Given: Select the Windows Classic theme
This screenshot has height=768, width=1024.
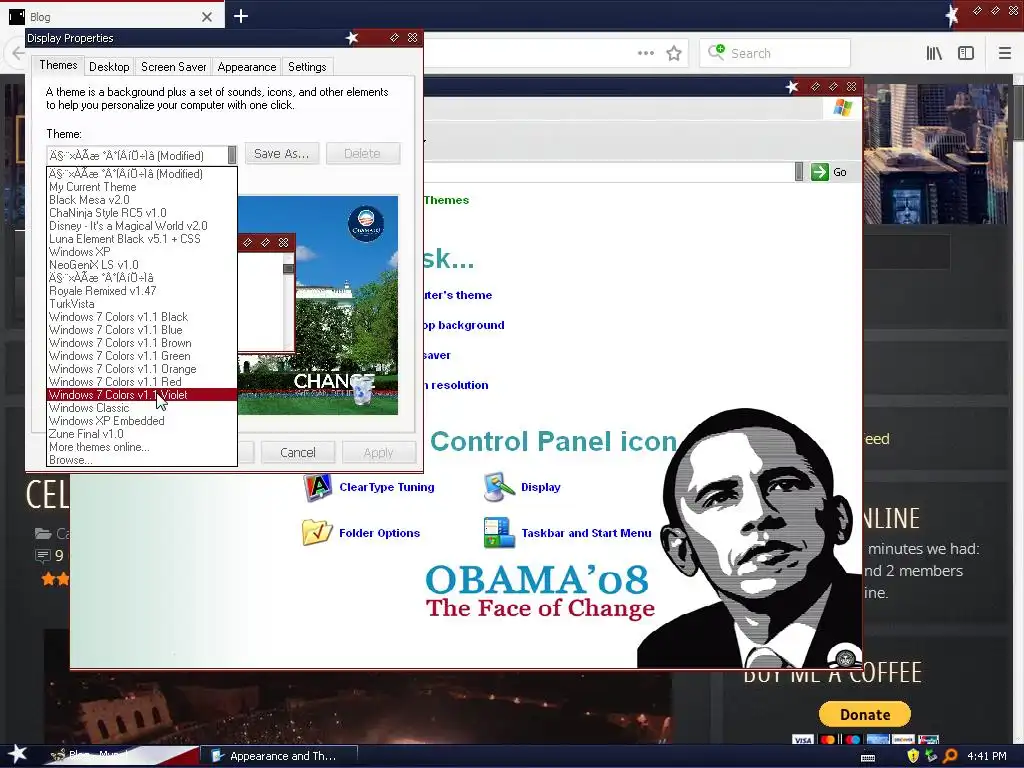Looking at the screenshot, I should click(x=142, y=408).
